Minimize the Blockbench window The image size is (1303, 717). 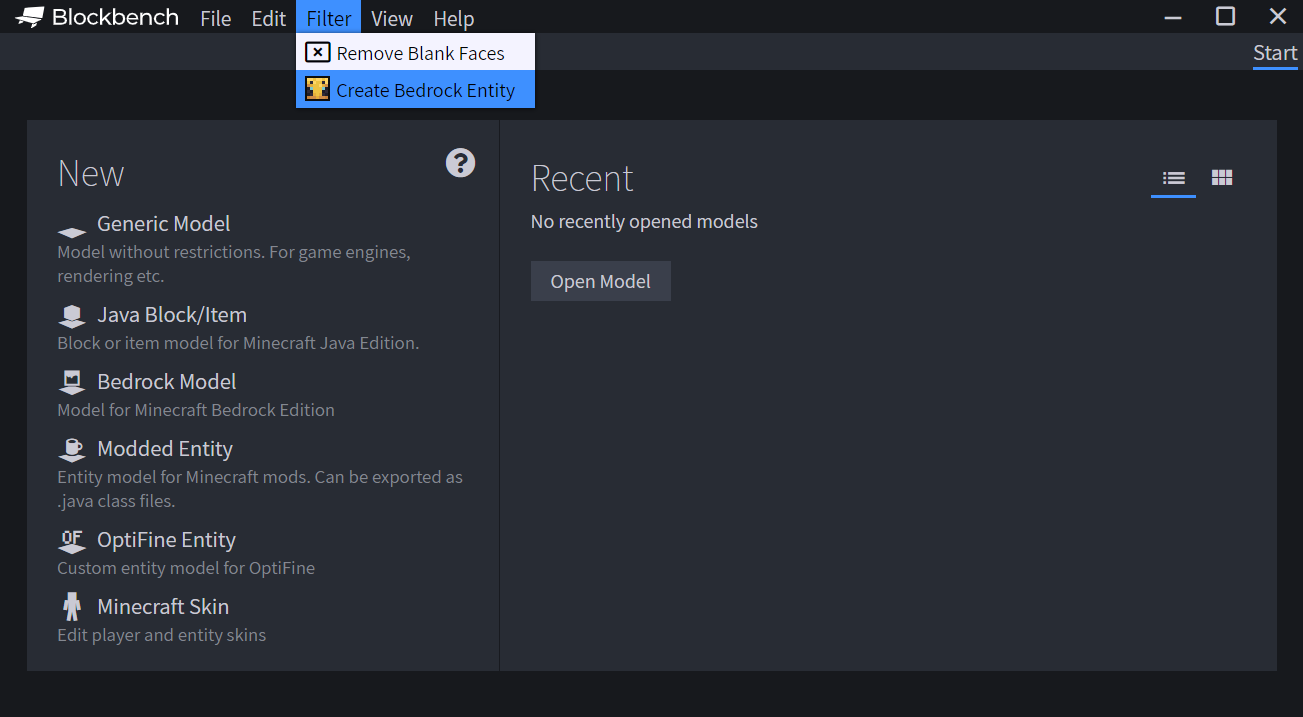click(1174, 16)
